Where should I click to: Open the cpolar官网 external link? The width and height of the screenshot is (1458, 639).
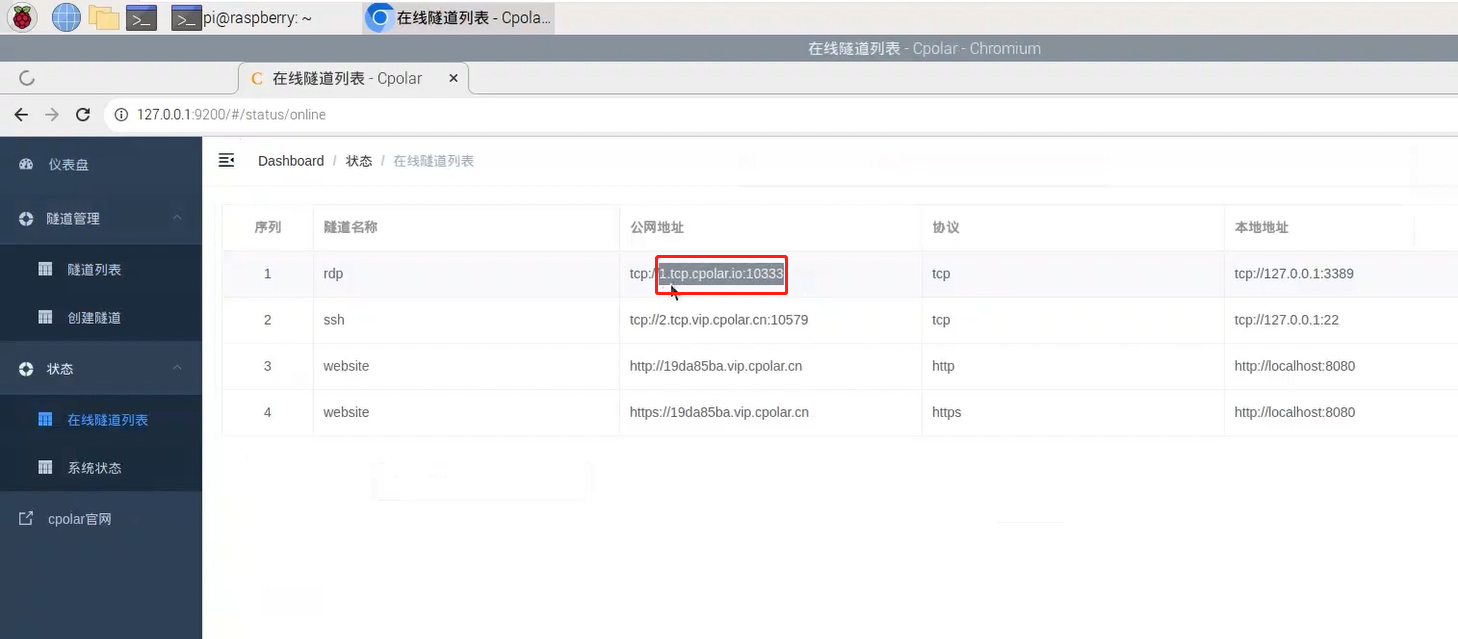point(101,519)
